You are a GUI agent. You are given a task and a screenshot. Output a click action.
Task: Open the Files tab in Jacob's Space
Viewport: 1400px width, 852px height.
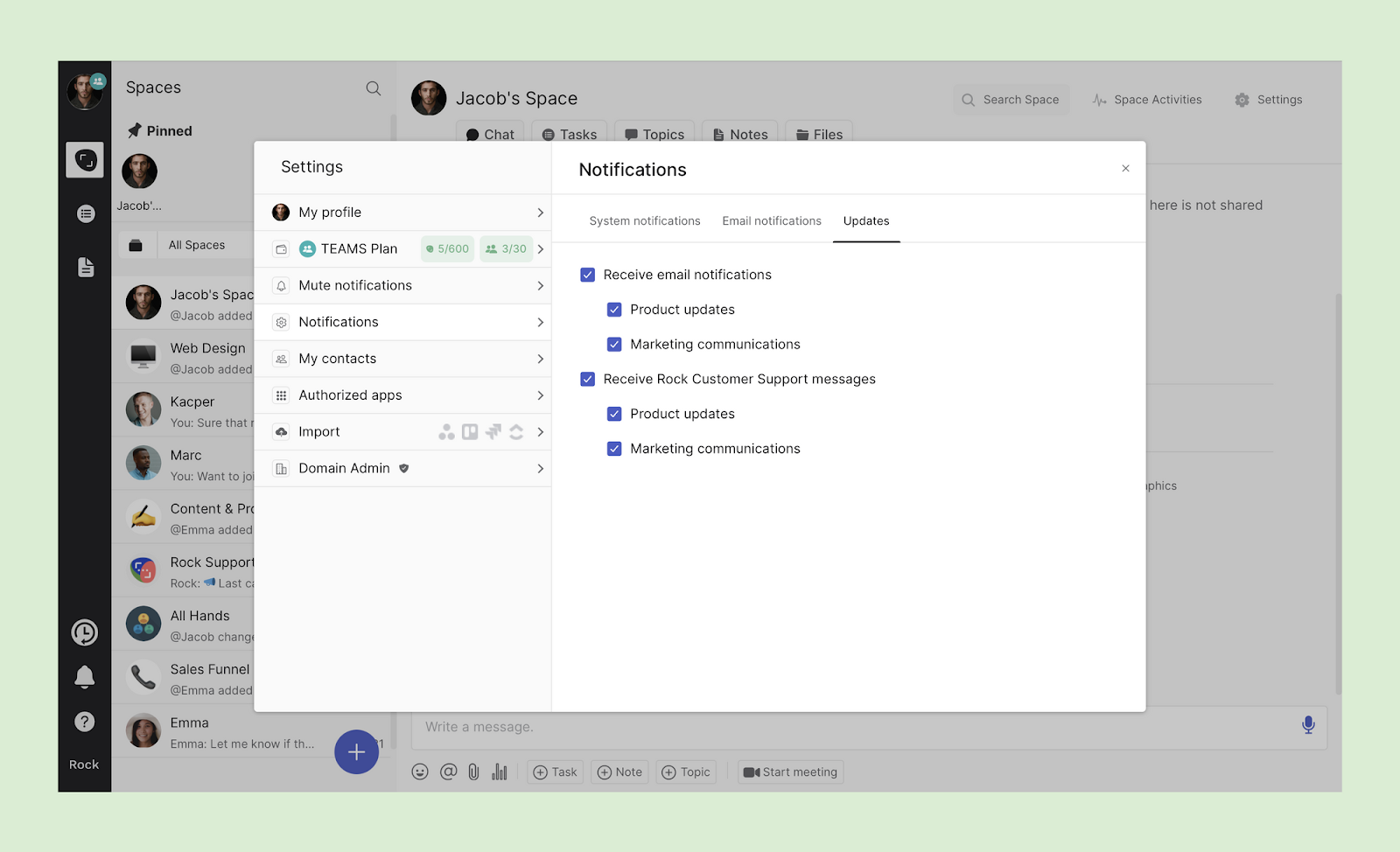click(819, 133)
